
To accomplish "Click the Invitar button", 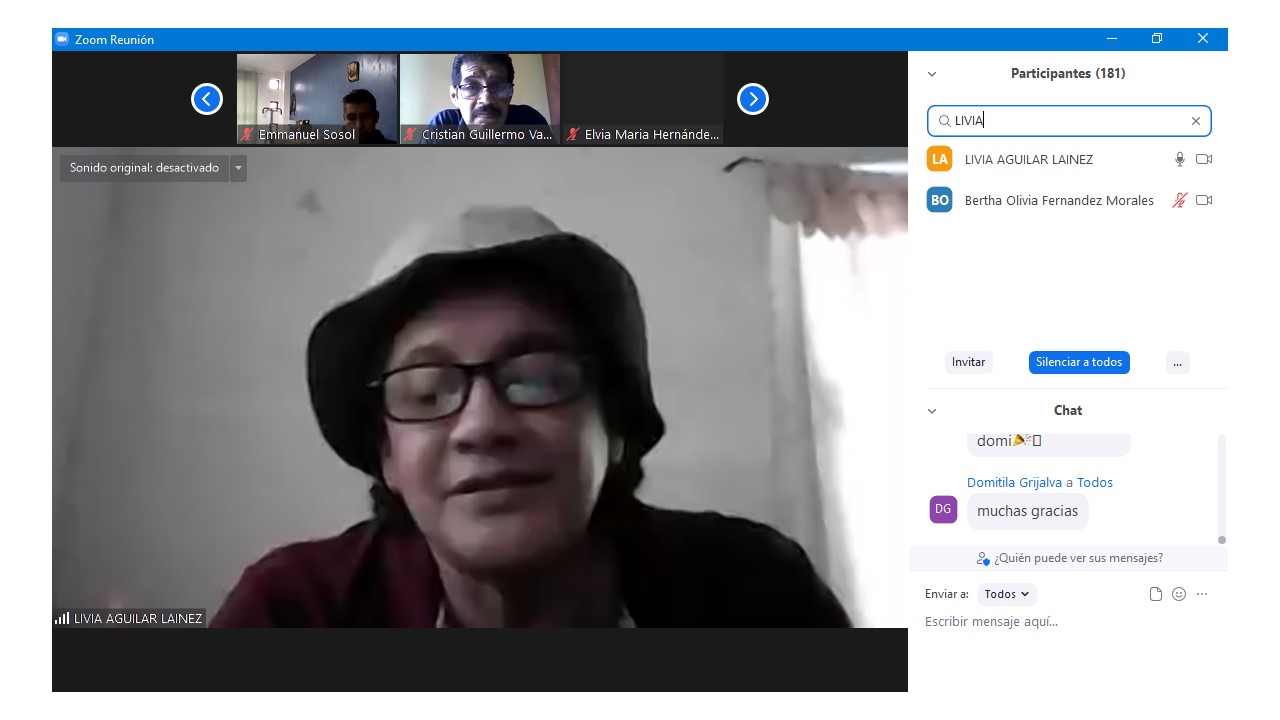I will (968, 362).
